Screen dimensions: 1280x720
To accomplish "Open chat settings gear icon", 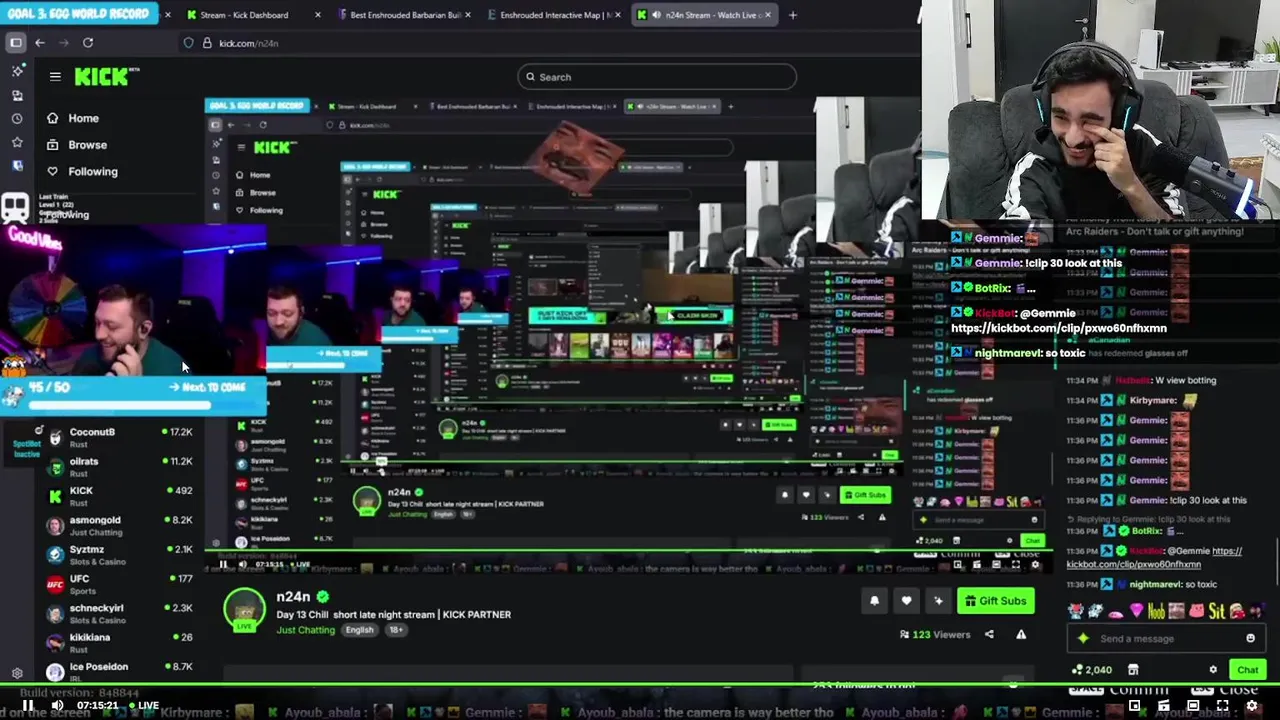I will point(1213,670).
